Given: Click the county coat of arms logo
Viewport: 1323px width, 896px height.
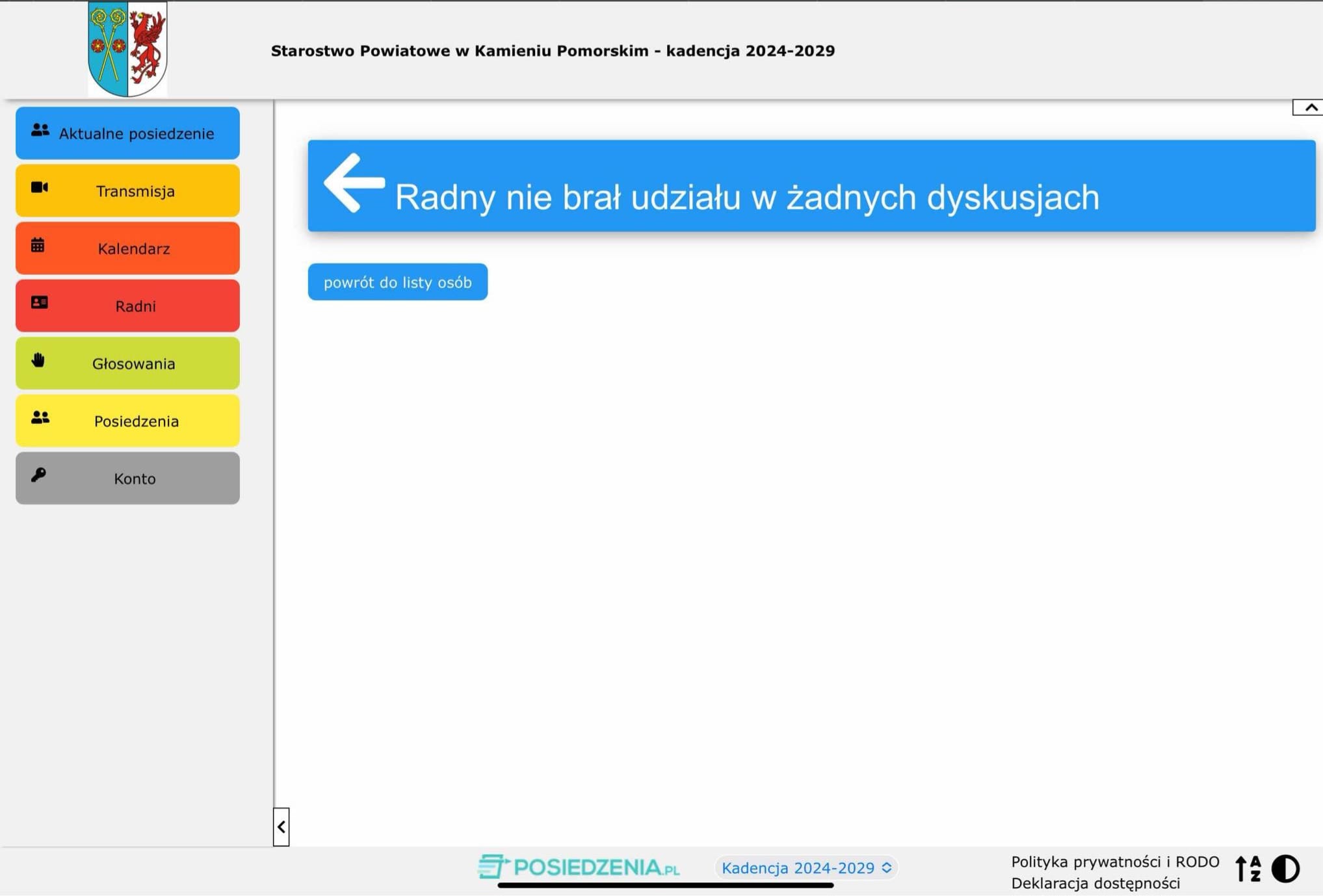Looking at the screenshot, I should point(128,49).
